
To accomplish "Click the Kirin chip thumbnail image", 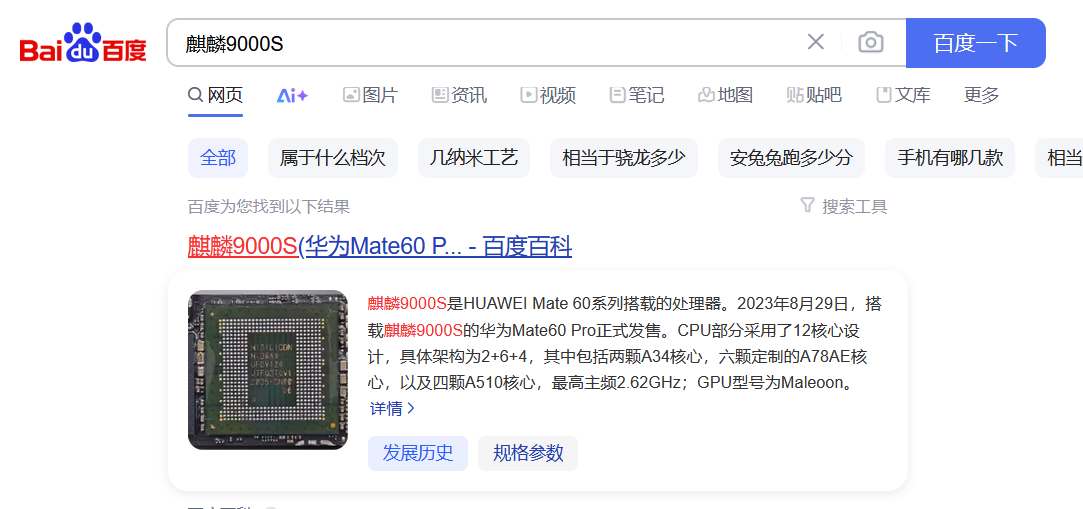I will coord(268,370).
